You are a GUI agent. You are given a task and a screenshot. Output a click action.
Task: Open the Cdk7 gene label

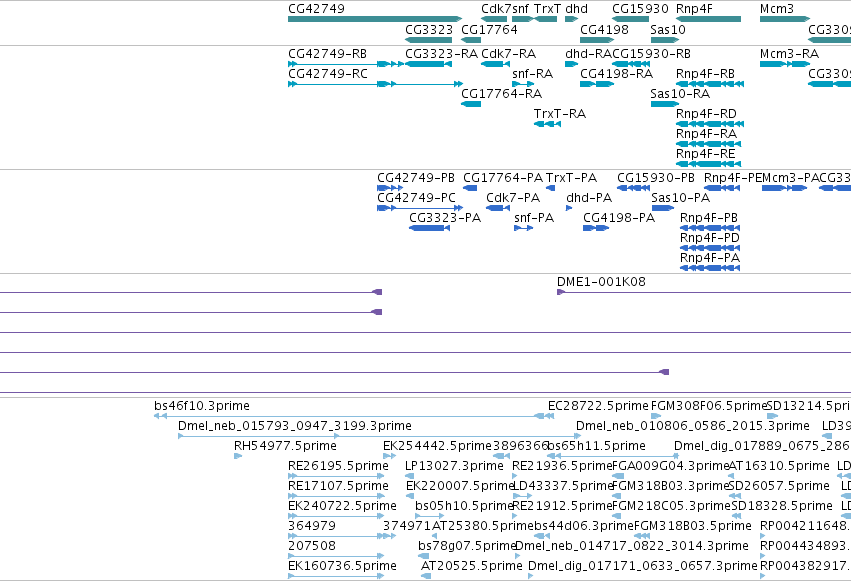click(x=496, y=9)
